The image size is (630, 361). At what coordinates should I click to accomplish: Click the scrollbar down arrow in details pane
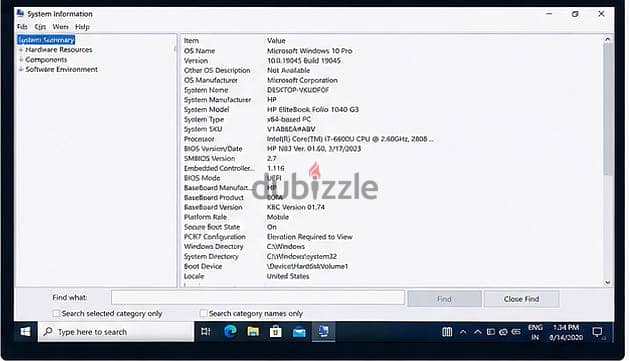608,282
